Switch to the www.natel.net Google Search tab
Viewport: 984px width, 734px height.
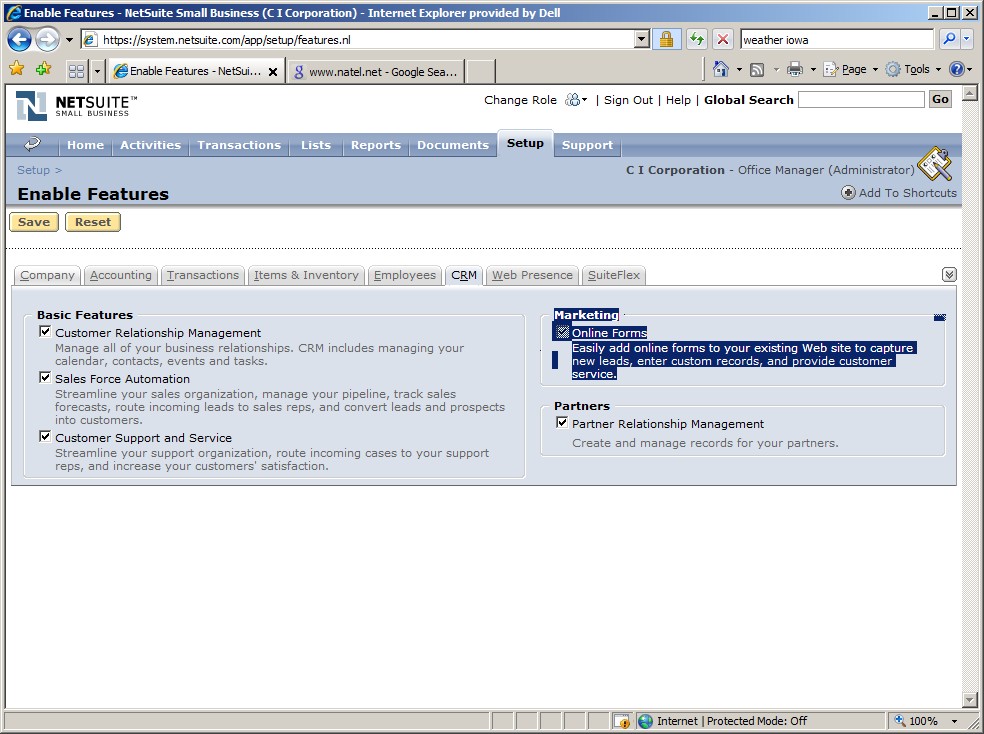pyautogui.click(x=376, y=72)
